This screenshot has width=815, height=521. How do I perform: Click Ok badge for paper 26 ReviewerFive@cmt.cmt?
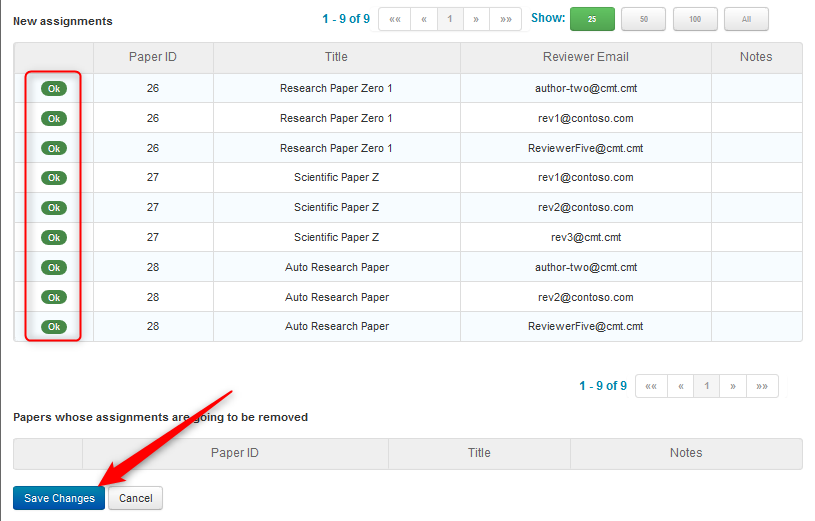click(54, 149)
